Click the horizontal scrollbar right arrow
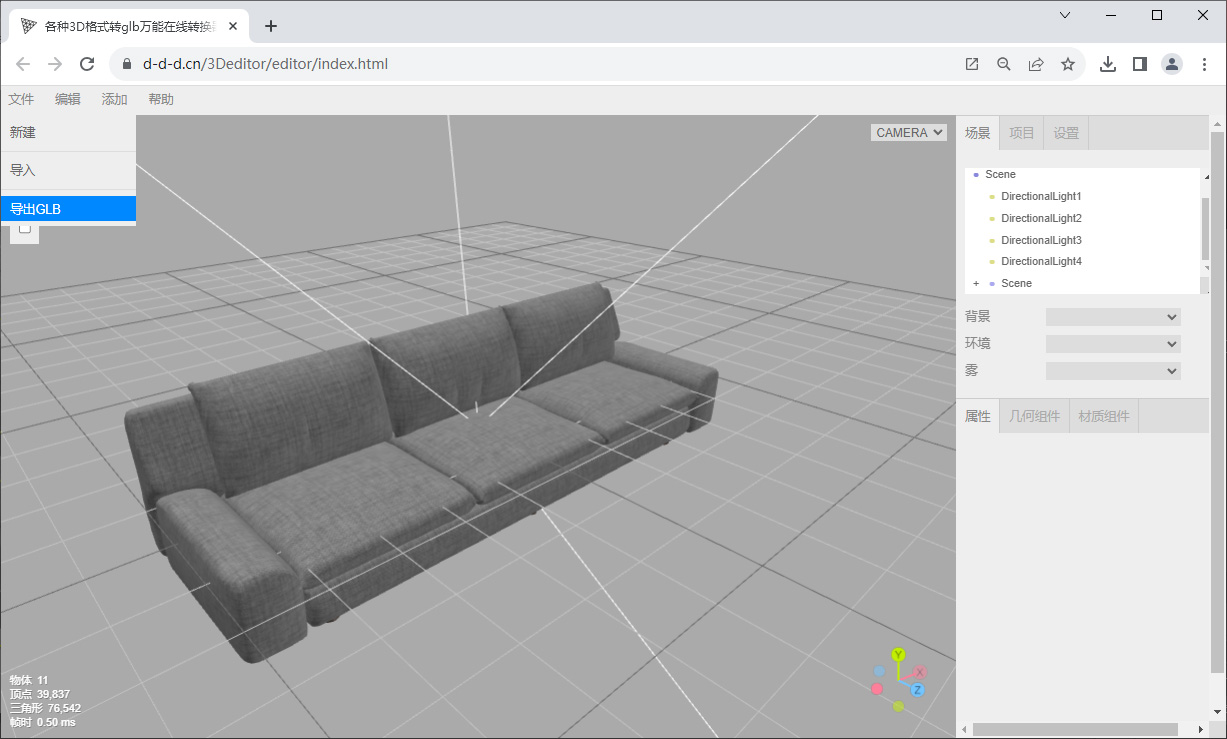This screenshot has height=739, width=1227. tap(1202, 729)
